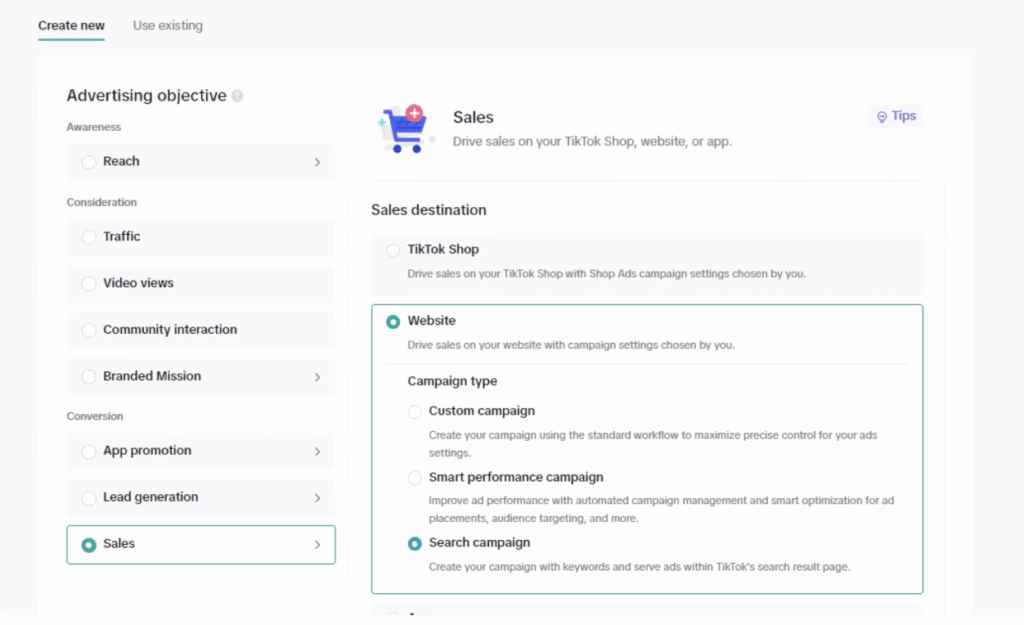Click the Sales shopping cart icon
This screenshot has height=625, width=1024.
click(405, 129)
